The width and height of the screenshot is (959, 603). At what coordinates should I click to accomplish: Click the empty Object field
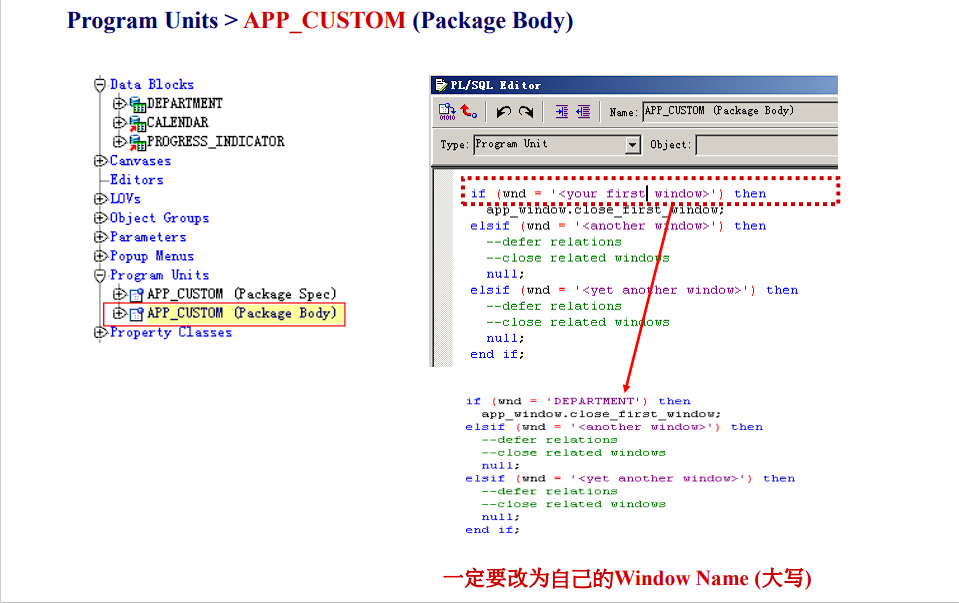767,145
